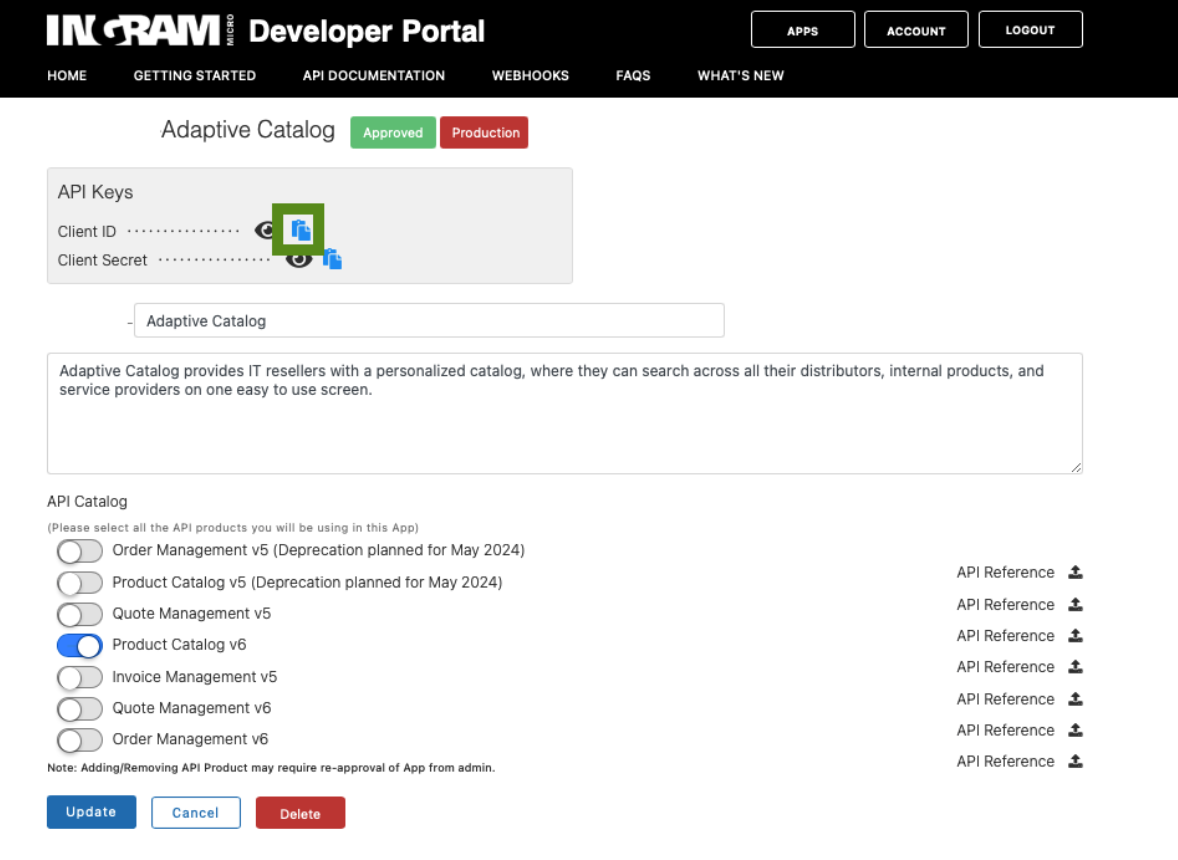Image resolution: width=1178 pixels, height=860 pixels.
Task: Switch on Invoice Management v5
Action: [80, 677]
